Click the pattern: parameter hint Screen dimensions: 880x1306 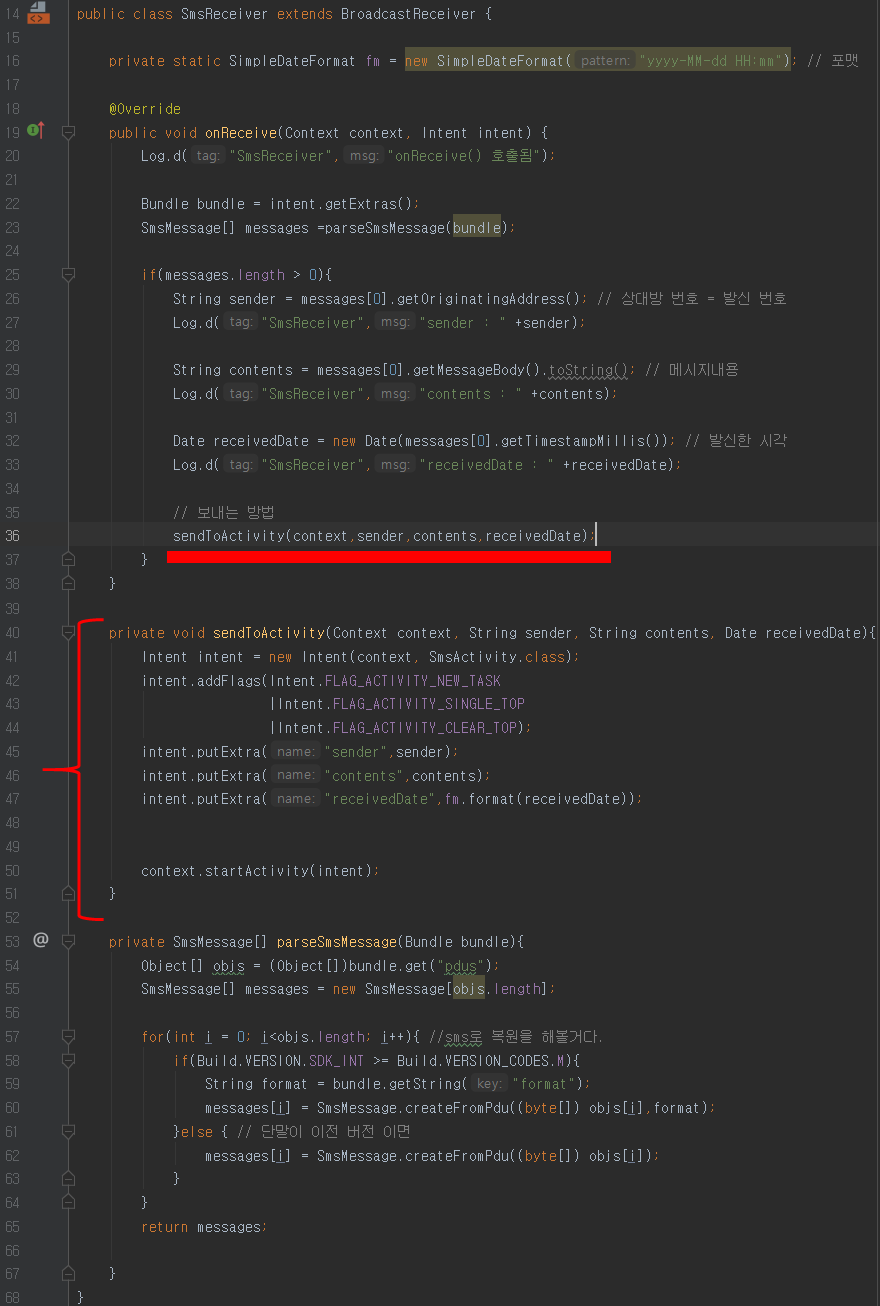coord(604,61)
